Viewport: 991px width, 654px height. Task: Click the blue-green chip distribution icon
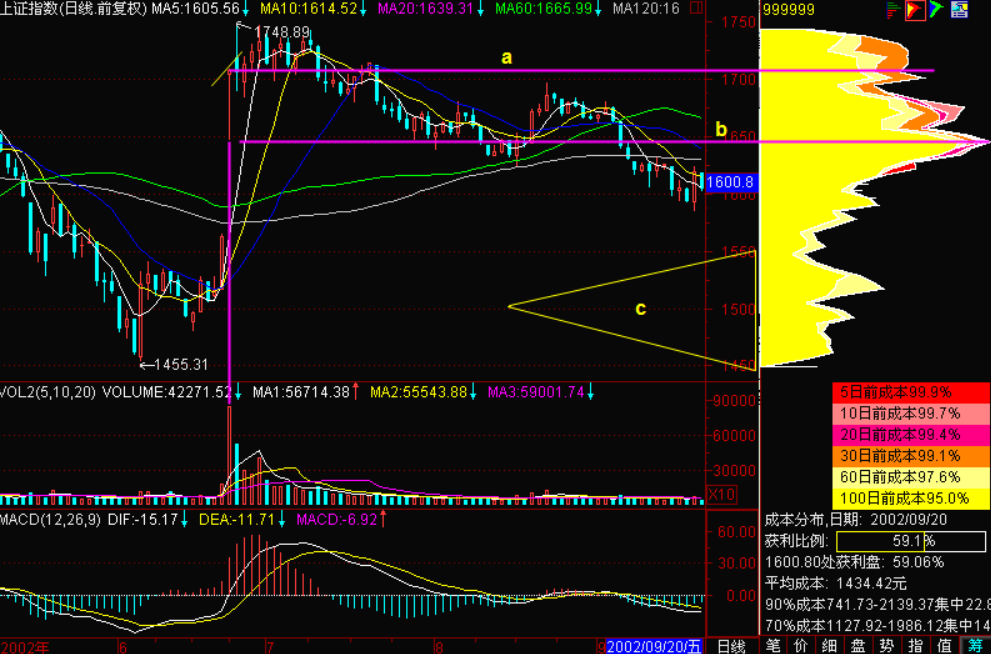click(x=935, y=11)
